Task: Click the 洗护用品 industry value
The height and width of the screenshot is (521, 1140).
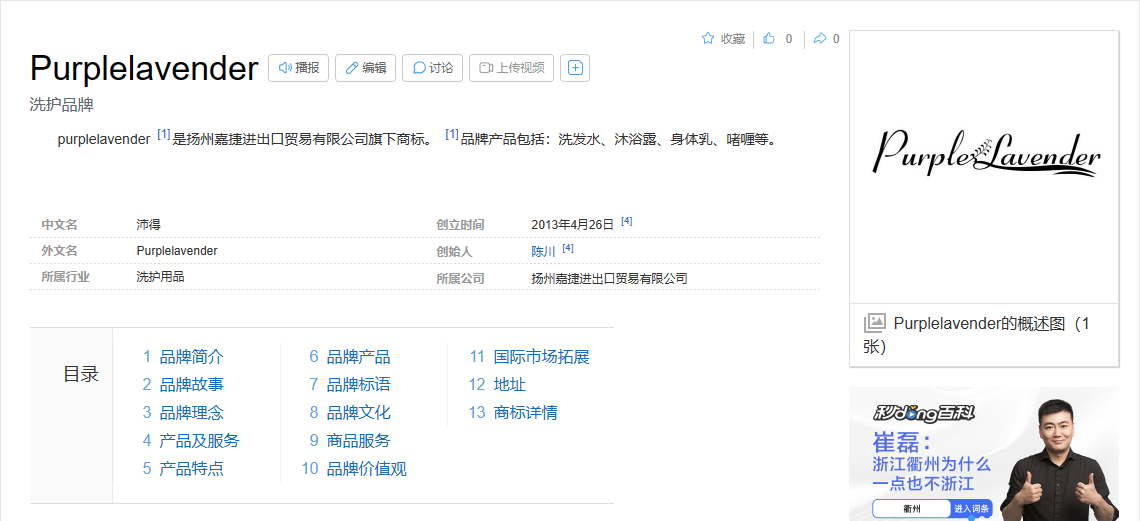Action: coord(160,276)
